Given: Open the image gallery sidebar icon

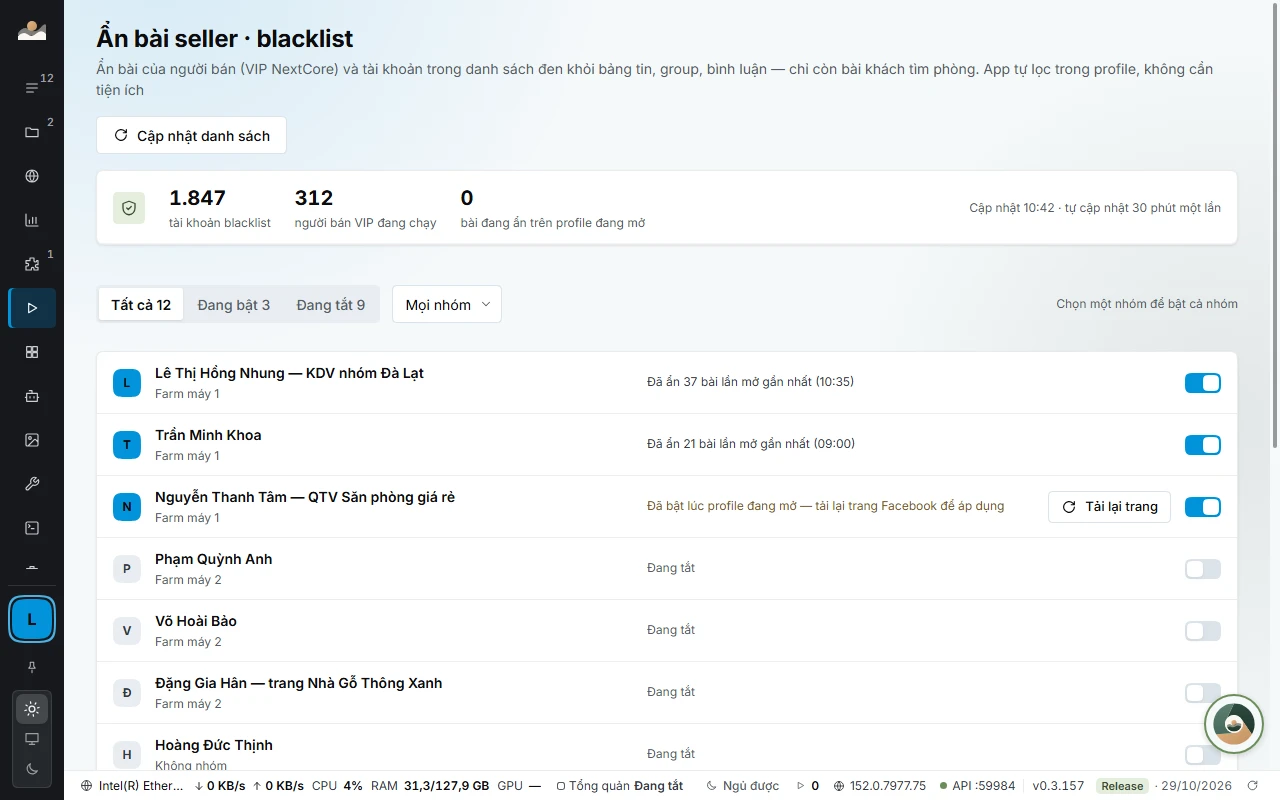Looking at the screenshot, I should [x=32, y=440].
